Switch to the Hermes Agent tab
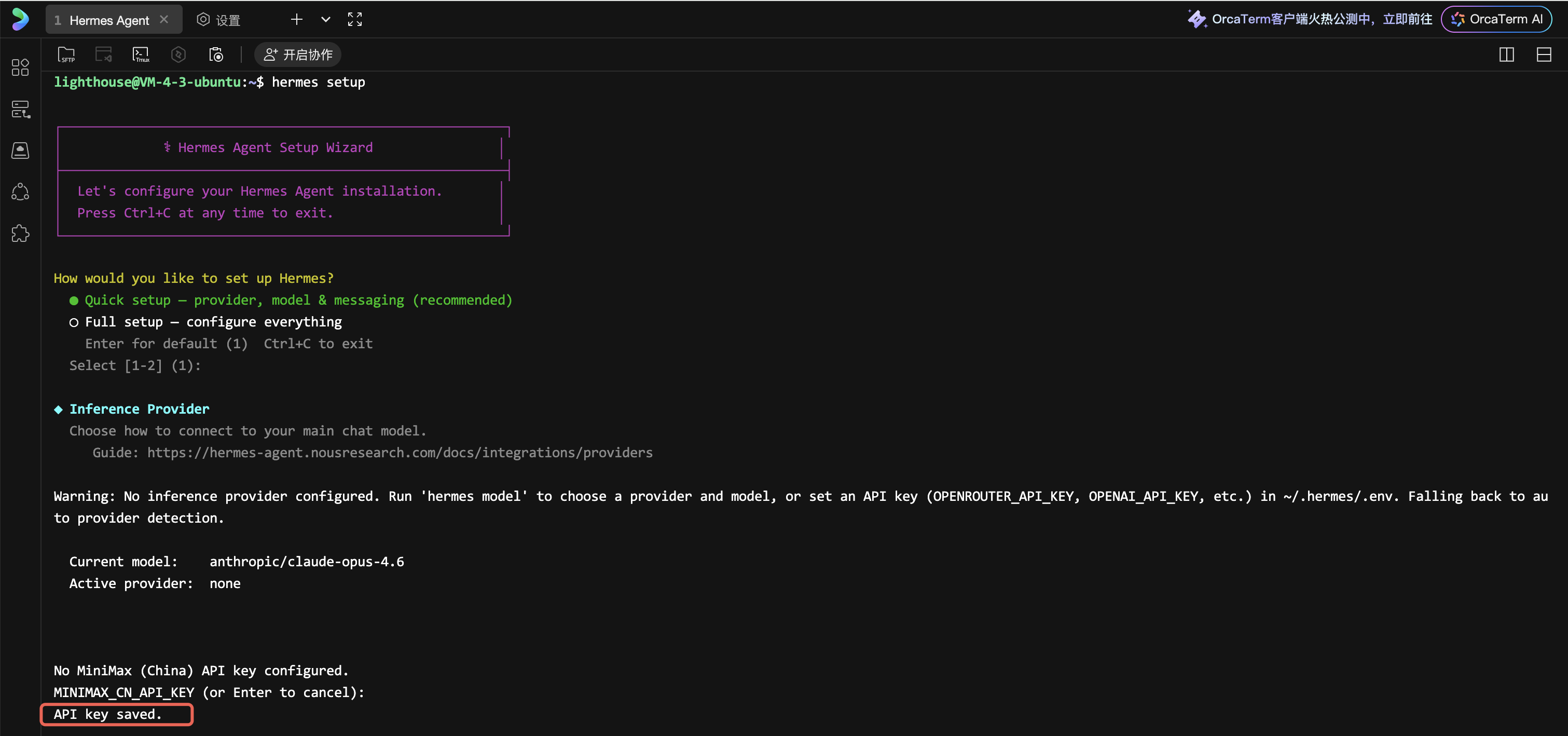Screen dimensions: 1568x736 tap(108, 19)
